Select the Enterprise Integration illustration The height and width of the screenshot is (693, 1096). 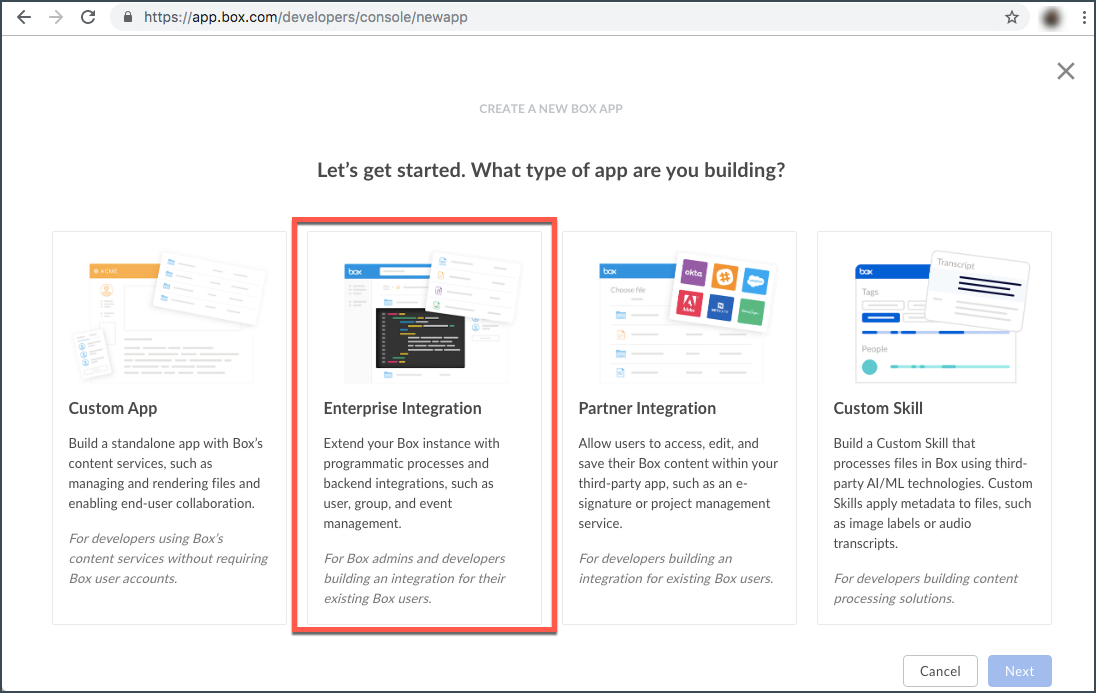(x=432, y=317)
